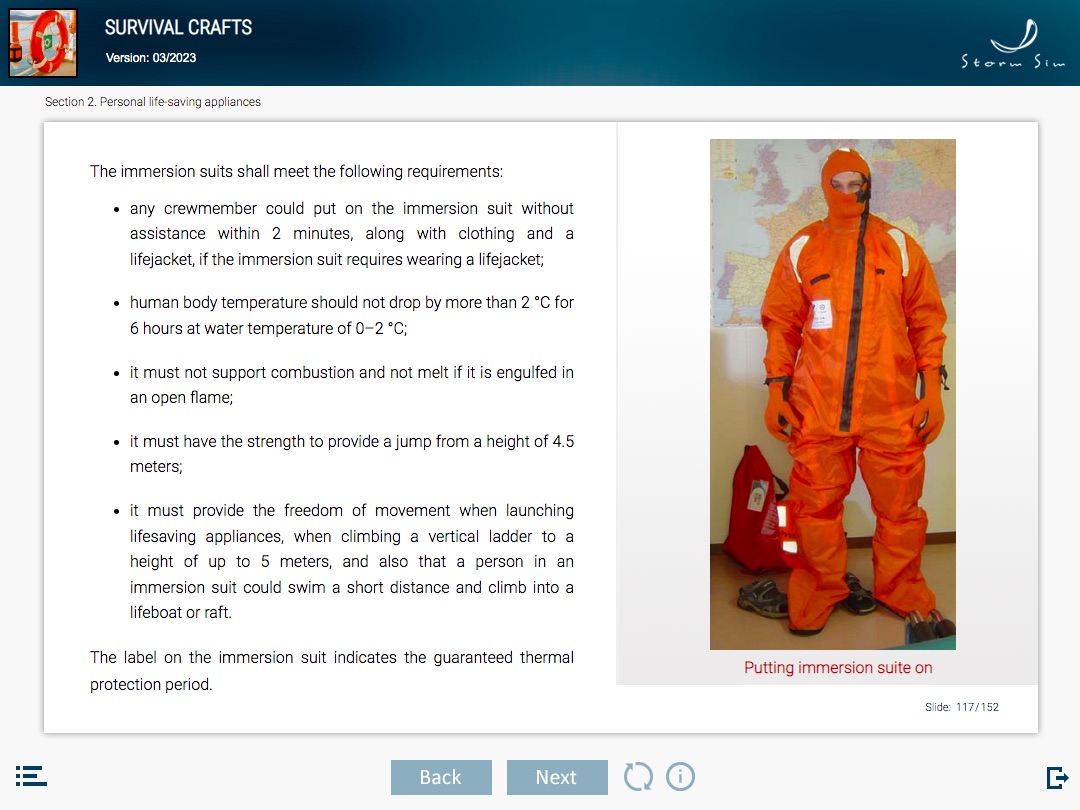This screenshot has height=810, width=1080.
Task: Click the bullet about not supporting combustion
Action: [351, 384]
